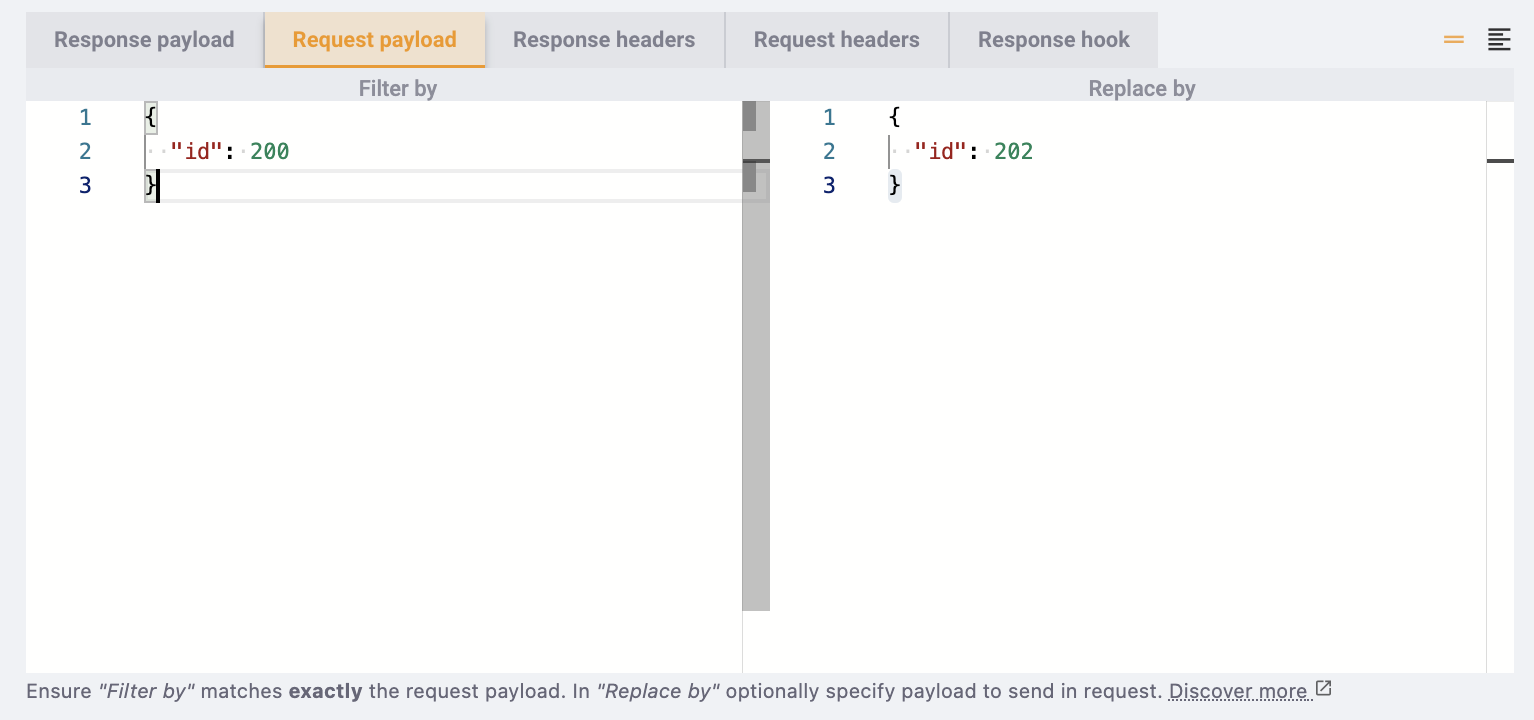Click line number 1 in Filter by editor
The image size is (1534, 720).
point(85,118)
